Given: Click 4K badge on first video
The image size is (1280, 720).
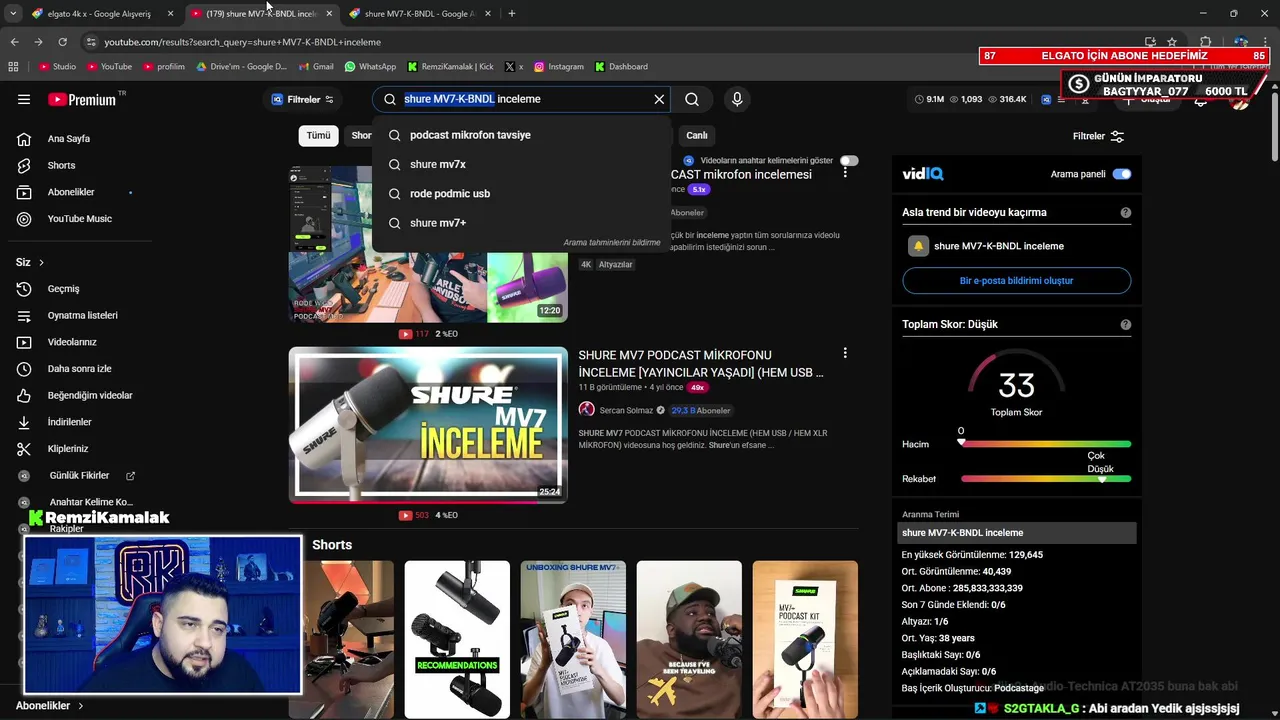Looking at the screenshot, I should point(586,265).
